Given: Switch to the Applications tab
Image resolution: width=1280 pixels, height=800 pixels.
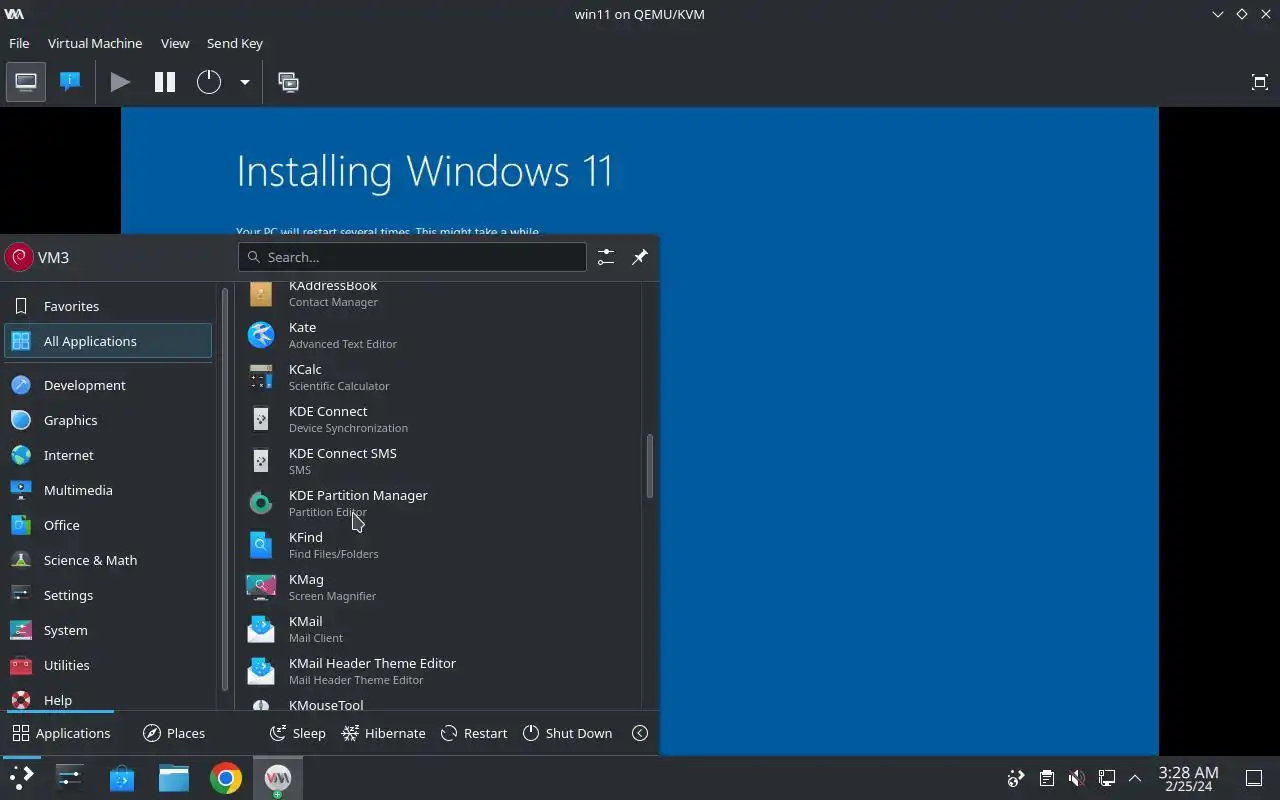Looking at the screenshot, I should pyautogui.click(x=61, y=733).
